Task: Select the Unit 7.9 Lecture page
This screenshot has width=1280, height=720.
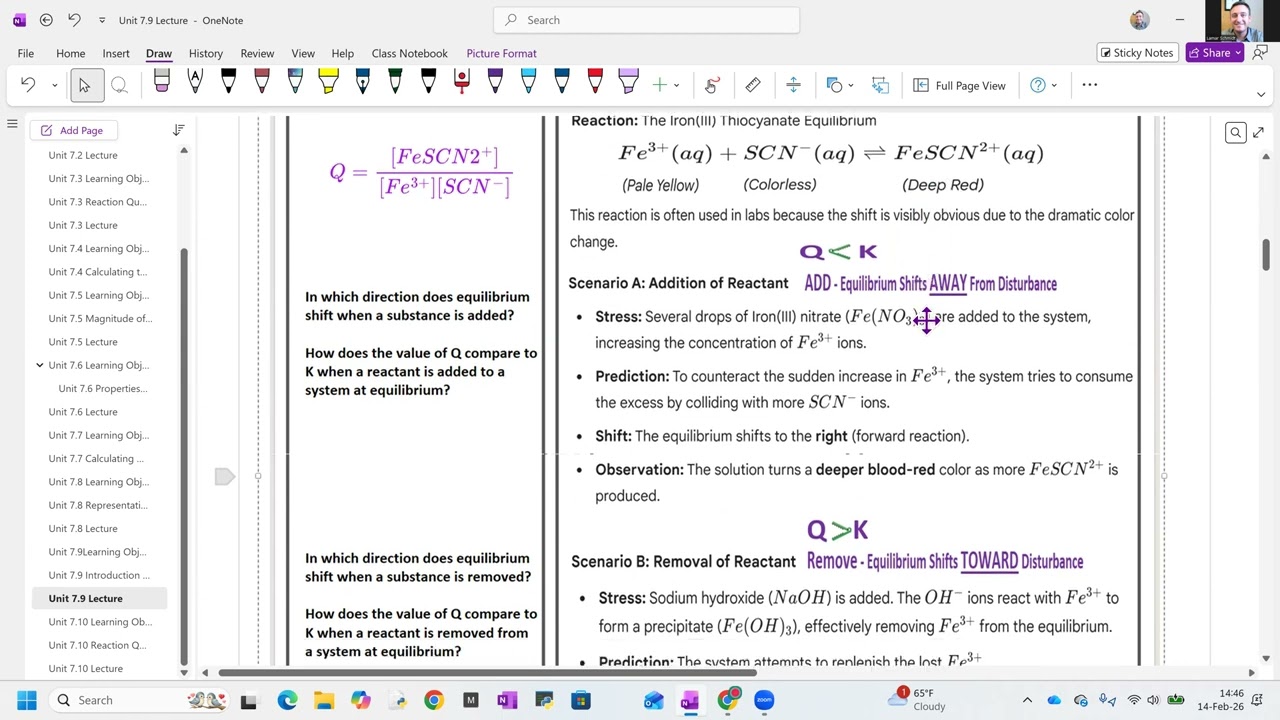Action: point(86,598)
